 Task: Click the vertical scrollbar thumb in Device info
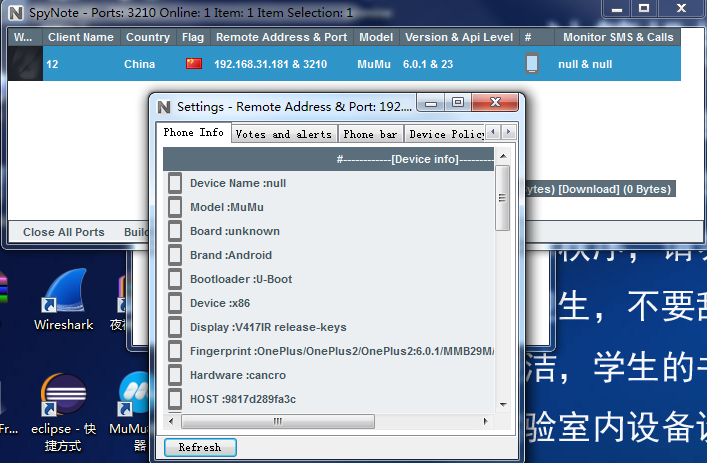502,198
